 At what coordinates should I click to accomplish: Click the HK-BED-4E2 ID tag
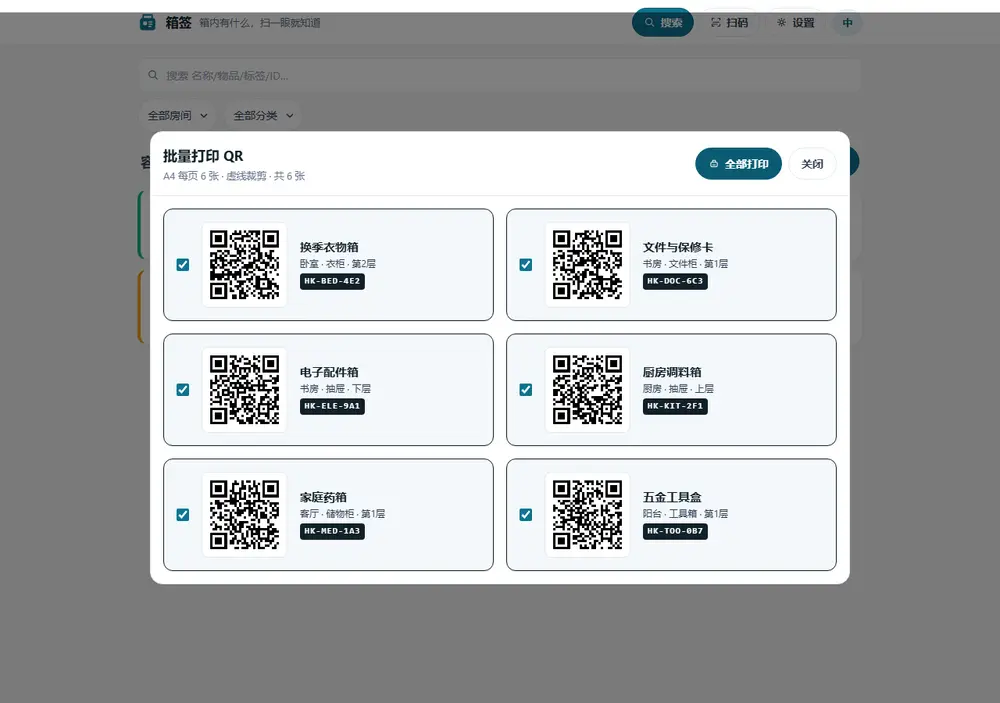(x=332, y=281)
